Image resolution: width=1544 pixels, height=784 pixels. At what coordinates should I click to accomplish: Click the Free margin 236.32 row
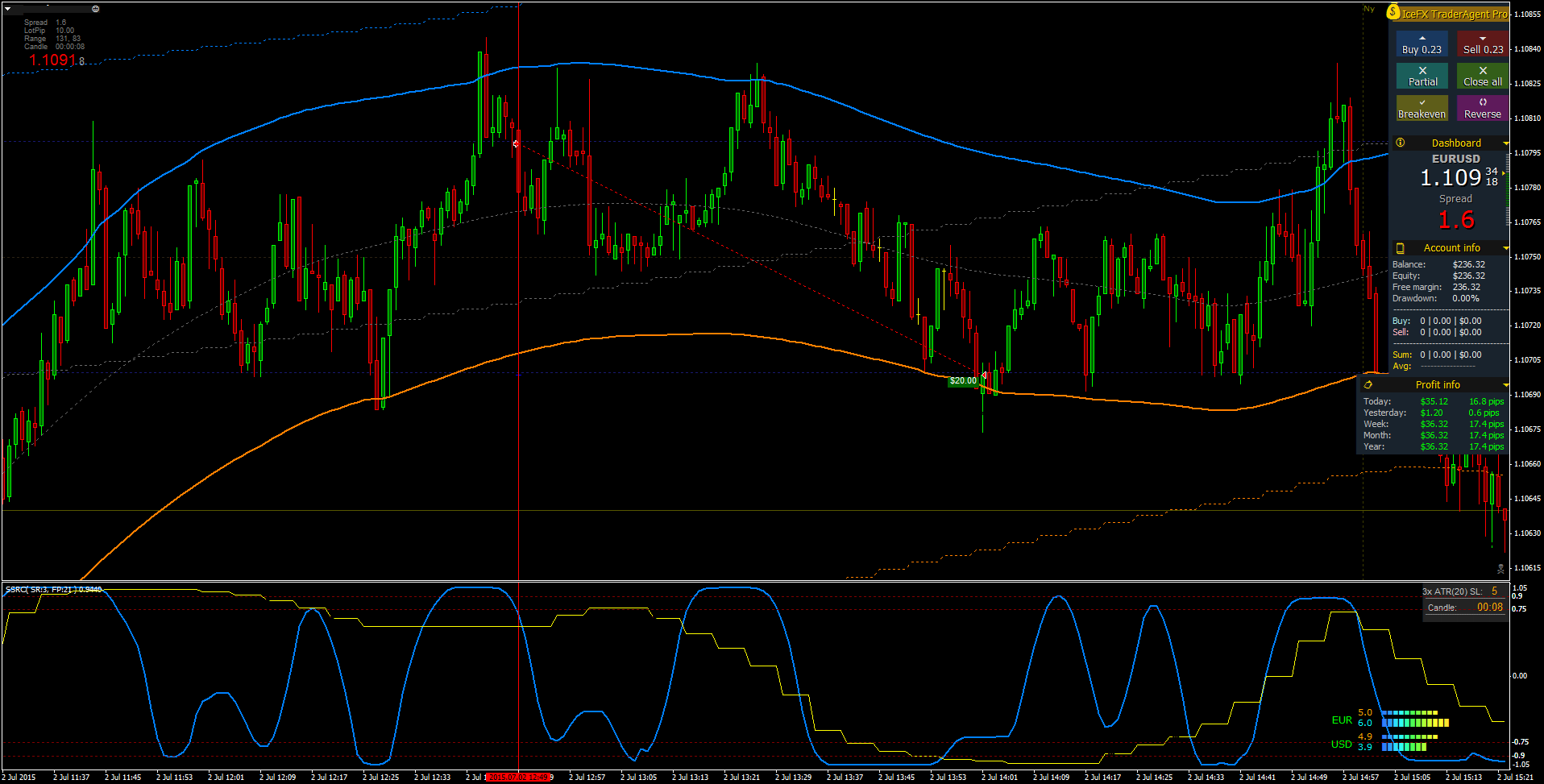1437,287
